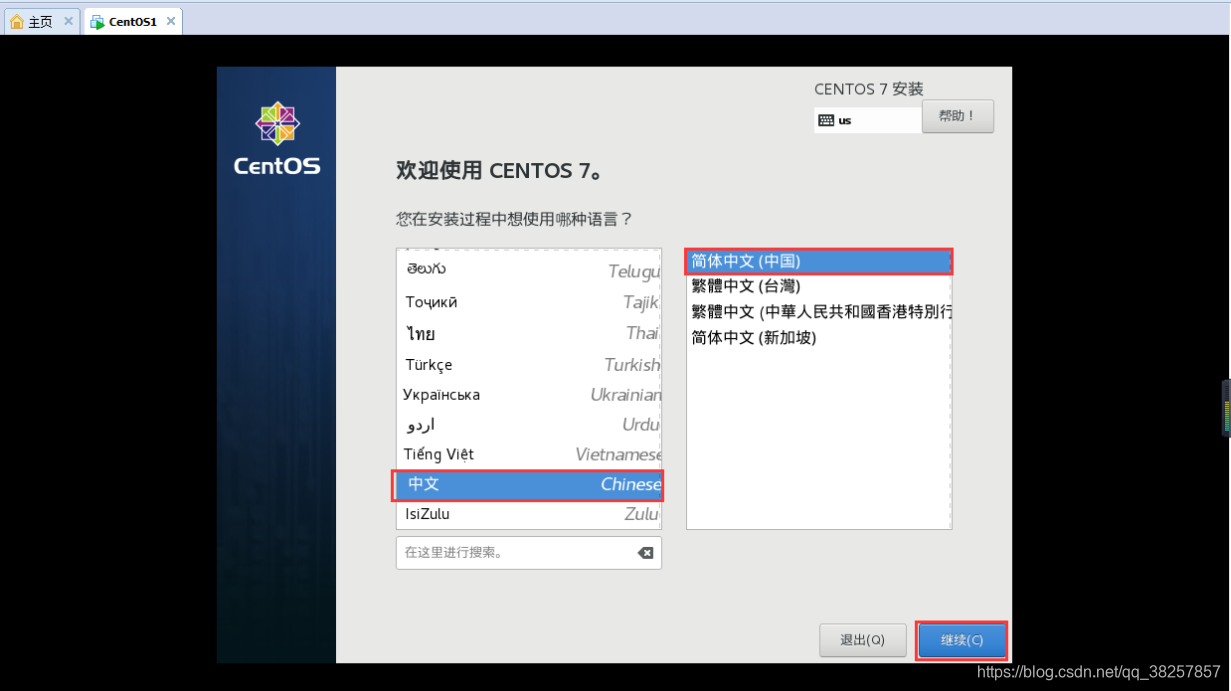Switch to the CentOS1 tab
Image resolution: width=1231 pixels, height=691 pixels.
[132, 21]
